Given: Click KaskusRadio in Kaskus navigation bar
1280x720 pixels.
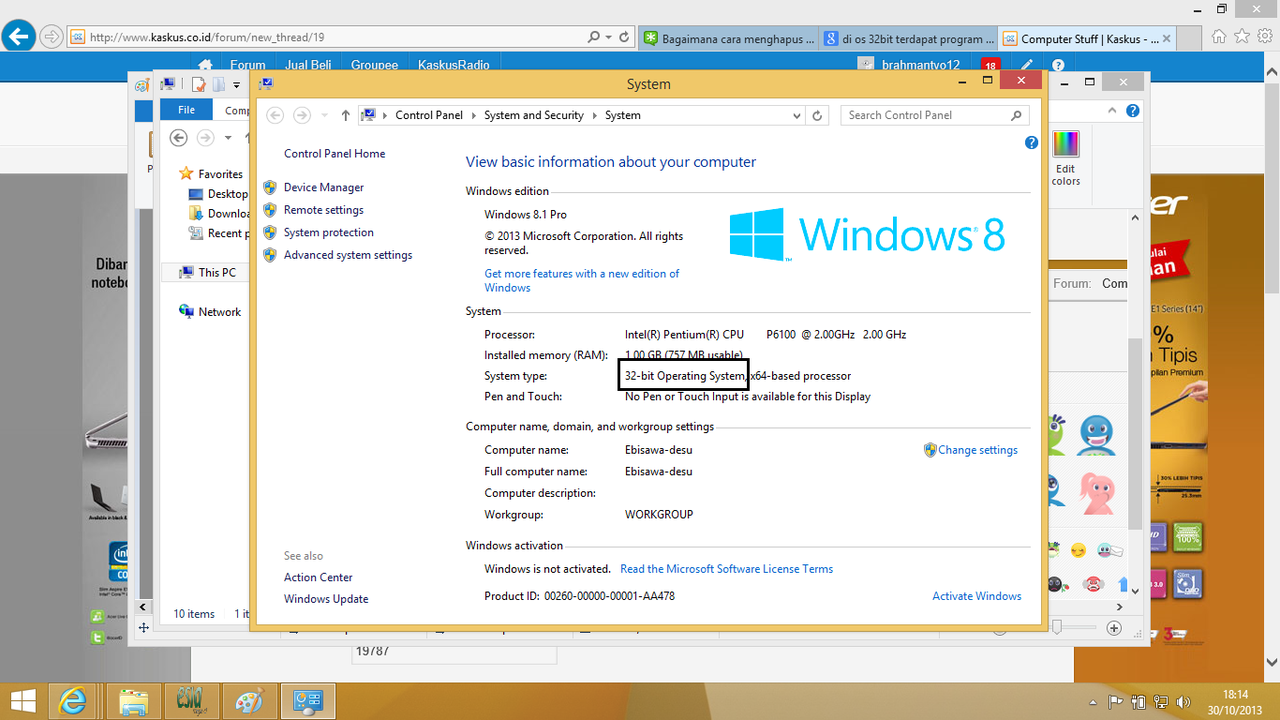Looking at the screenshot, I should coord(454,65).
